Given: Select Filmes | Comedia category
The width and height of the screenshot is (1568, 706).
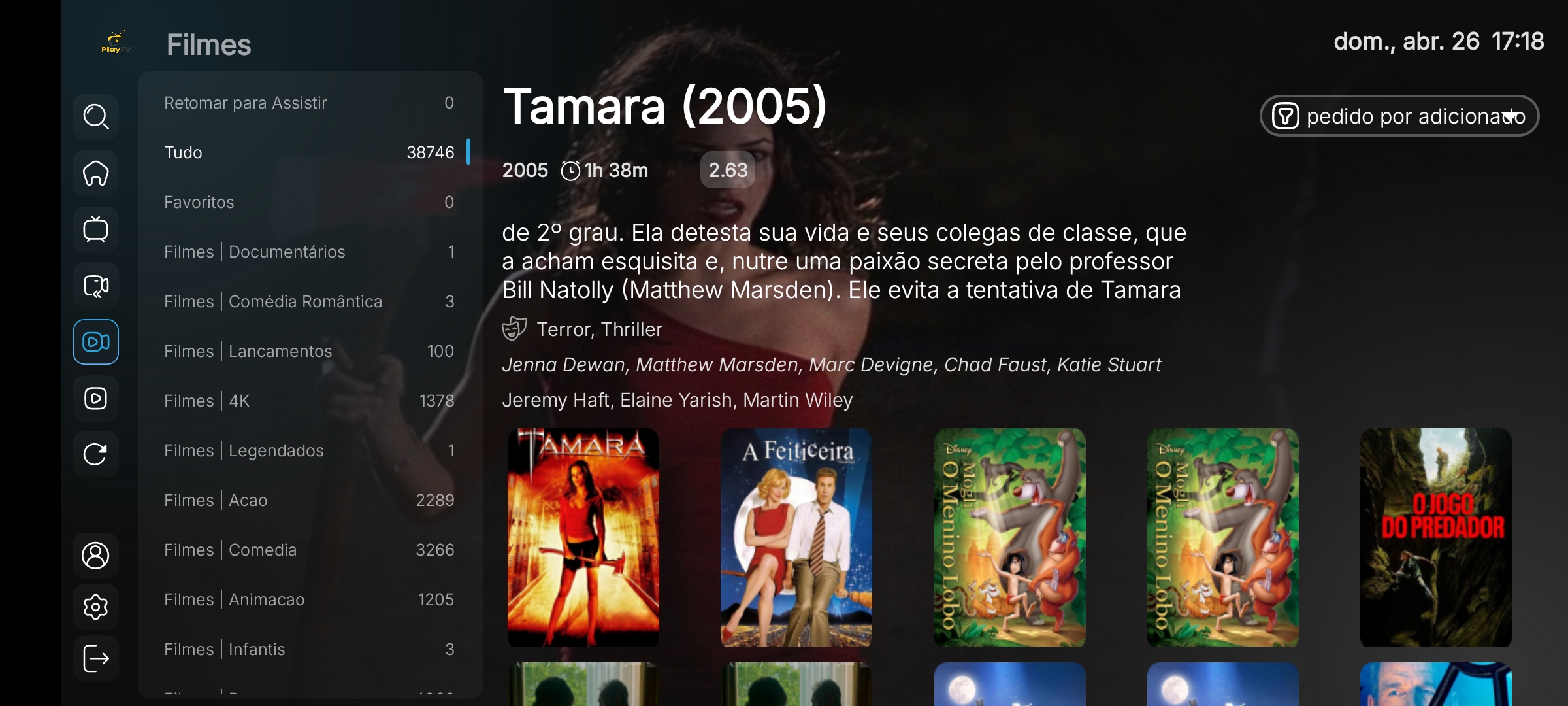Looking at the screenshot, I should pyautogui.click(x=310, y=550).
